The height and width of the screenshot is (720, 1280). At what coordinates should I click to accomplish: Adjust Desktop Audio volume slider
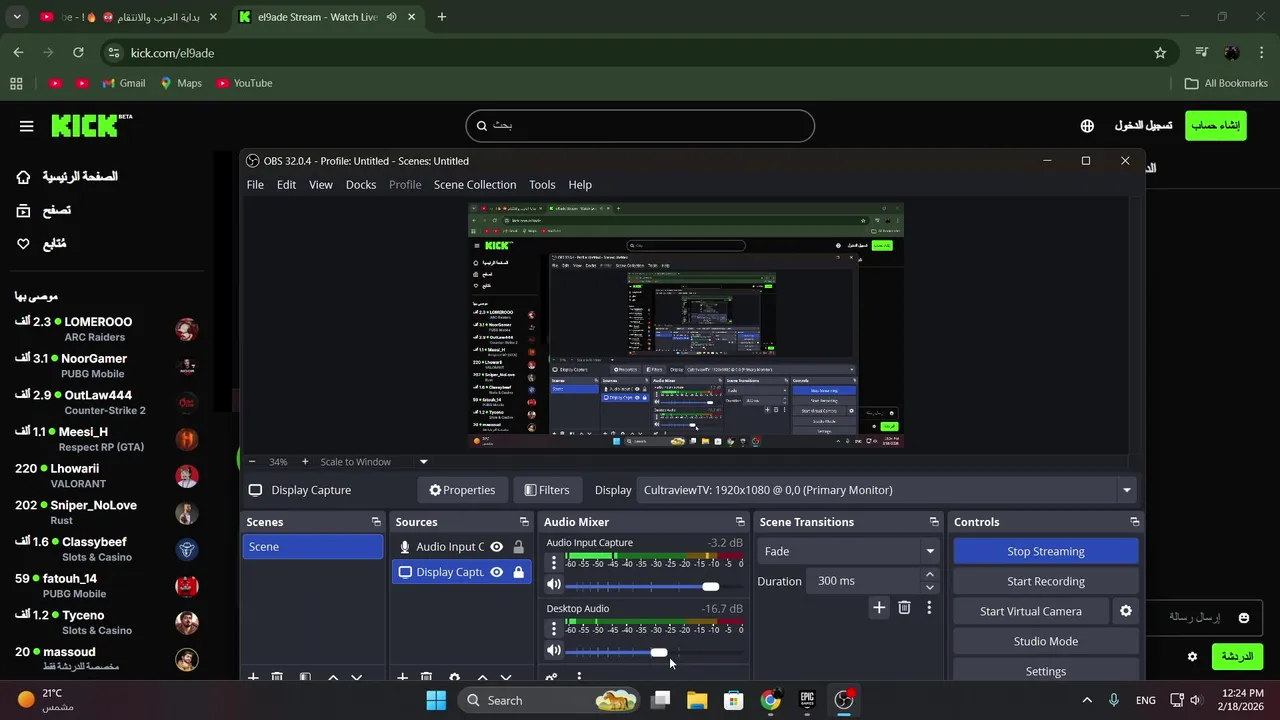(659, 652)
